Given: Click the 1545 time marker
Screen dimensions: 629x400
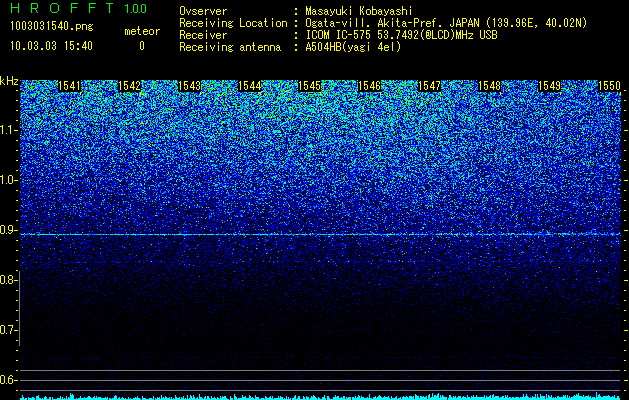Looking at the screenshot, I should click(x=310, y=86).
